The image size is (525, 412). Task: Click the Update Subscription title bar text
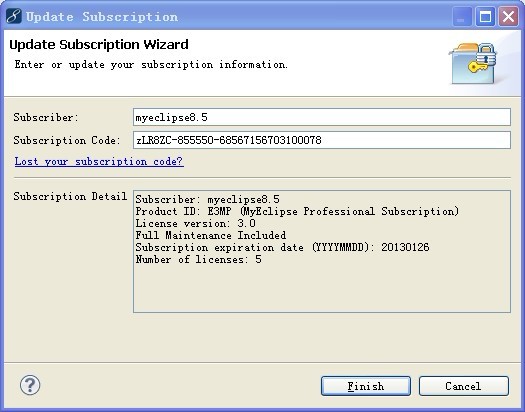point(102,16)
